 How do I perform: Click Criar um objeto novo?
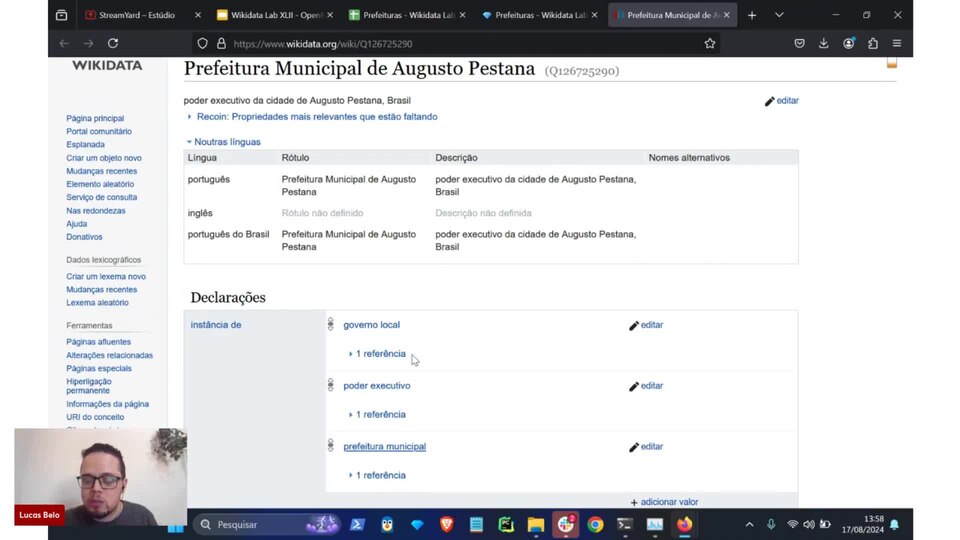pos(103,158)
